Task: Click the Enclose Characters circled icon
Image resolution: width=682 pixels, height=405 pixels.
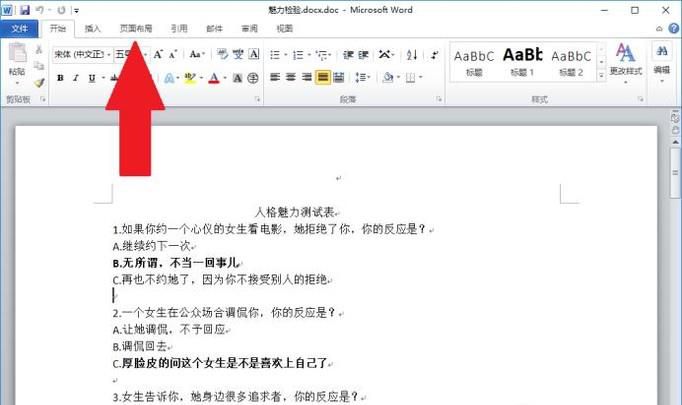Action: tap(253, 78)
